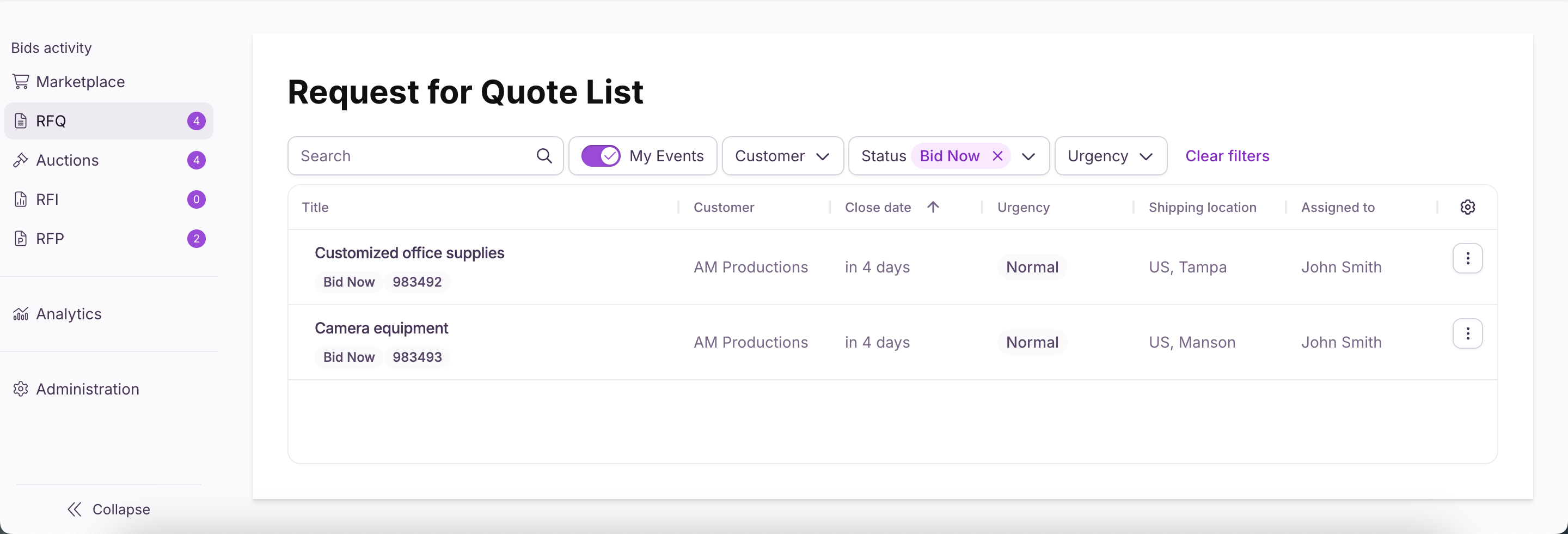Click the Auctions gavel icon

pyautogui.click(x=21, y=160)
